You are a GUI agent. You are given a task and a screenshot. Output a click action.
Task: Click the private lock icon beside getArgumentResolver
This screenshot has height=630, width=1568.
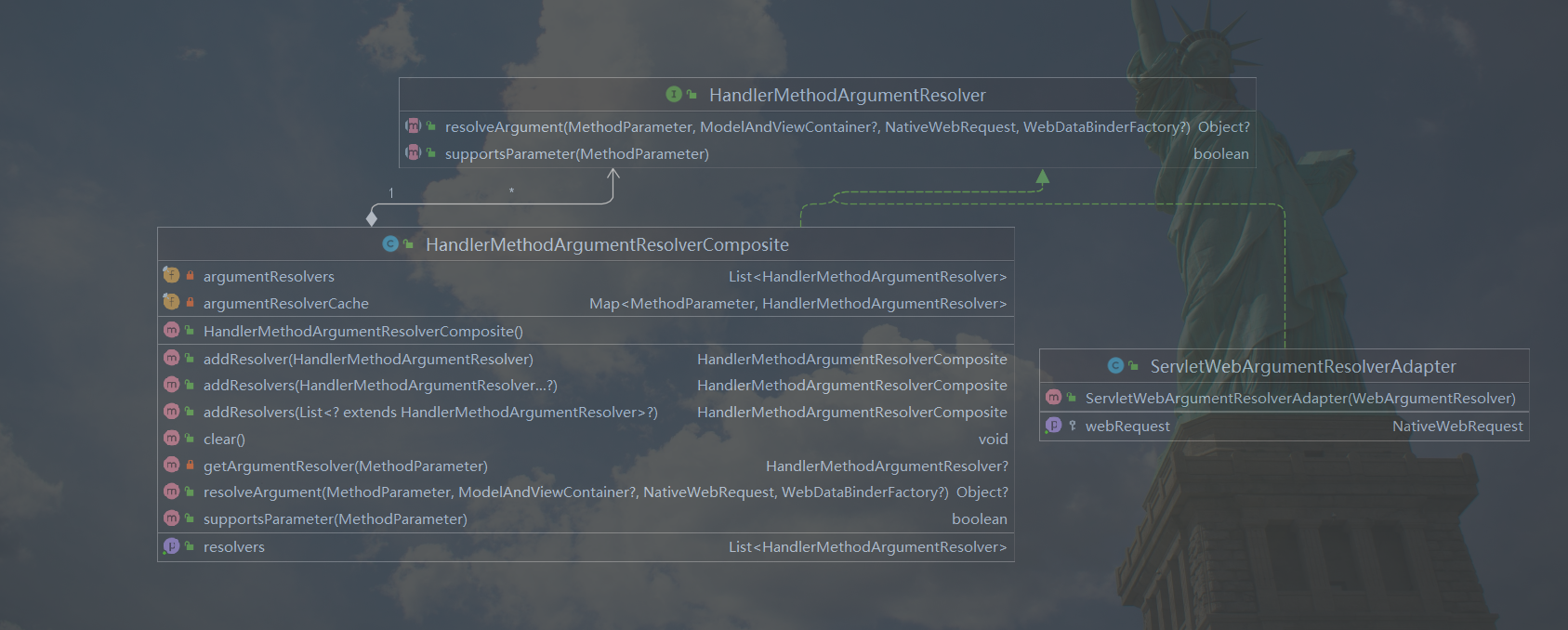point(190,466)
